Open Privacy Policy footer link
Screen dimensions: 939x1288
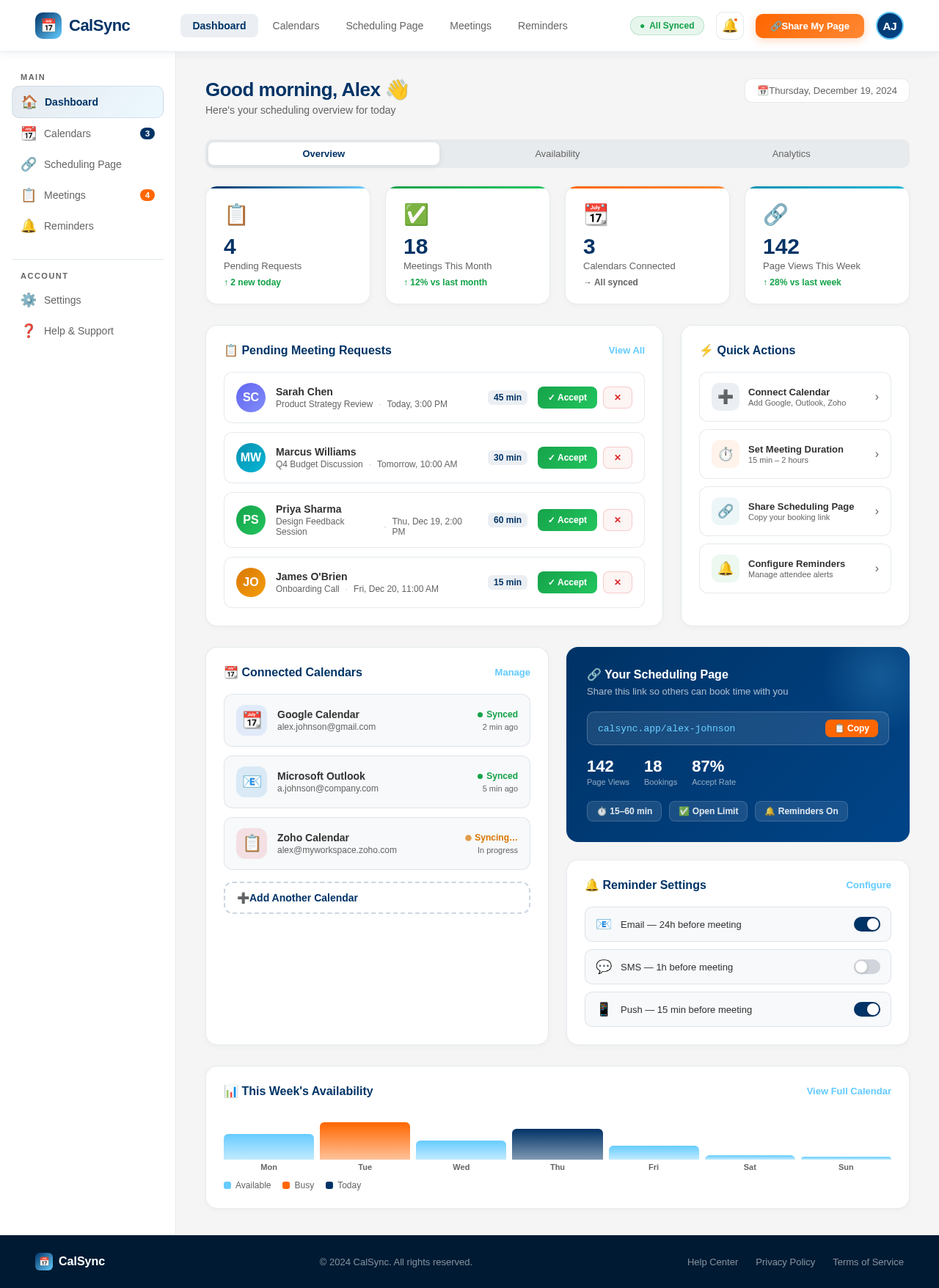[785, 1262]
